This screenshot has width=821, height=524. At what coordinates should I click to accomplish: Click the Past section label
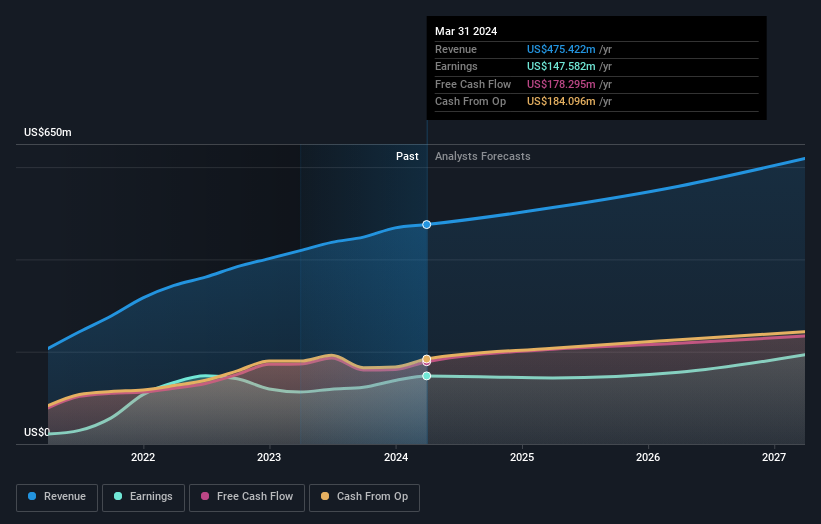(407, 157)
